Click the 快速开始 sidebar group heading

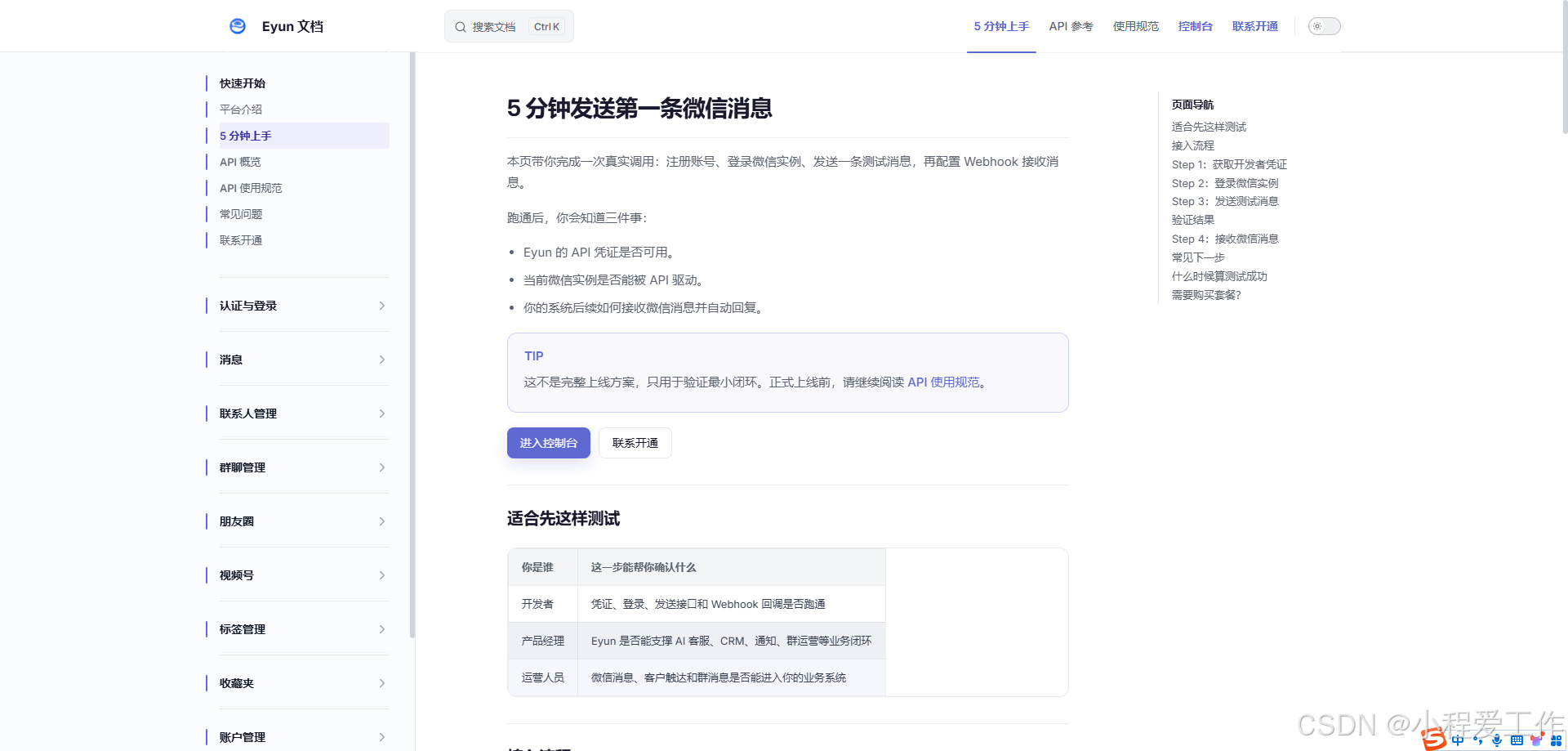tap(242, 83)
